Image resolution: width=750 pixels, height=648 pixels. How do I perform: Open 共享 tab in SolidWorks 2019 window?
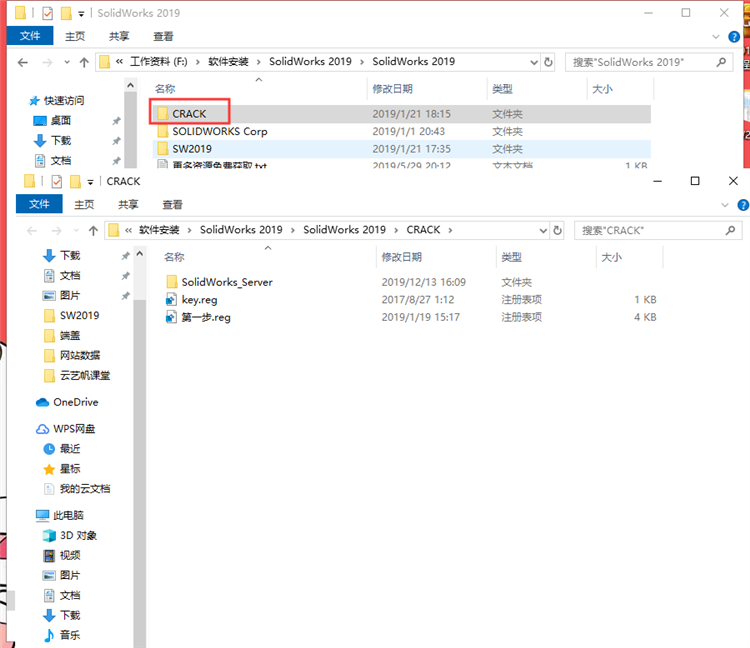tap(119, 36)
